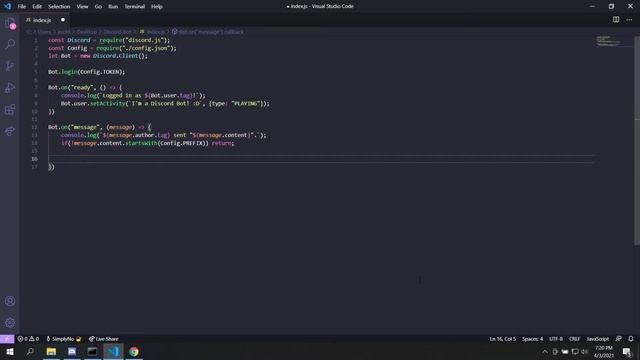Click the 'return;' keyword on line 14
Screen dimensions: 640x360
222,143
